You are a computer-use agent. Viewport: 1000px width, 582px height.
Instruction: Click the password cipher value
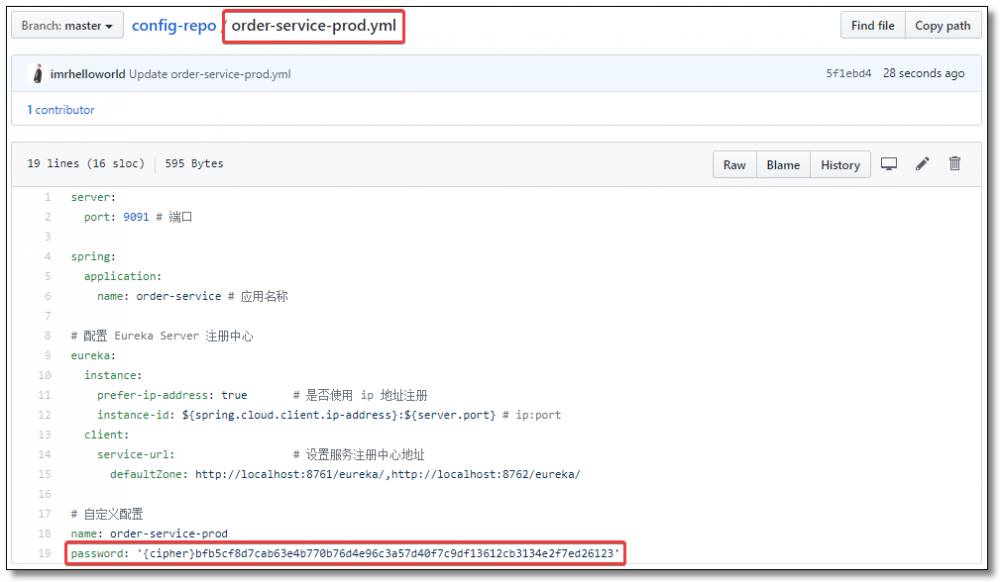(378, 553)
